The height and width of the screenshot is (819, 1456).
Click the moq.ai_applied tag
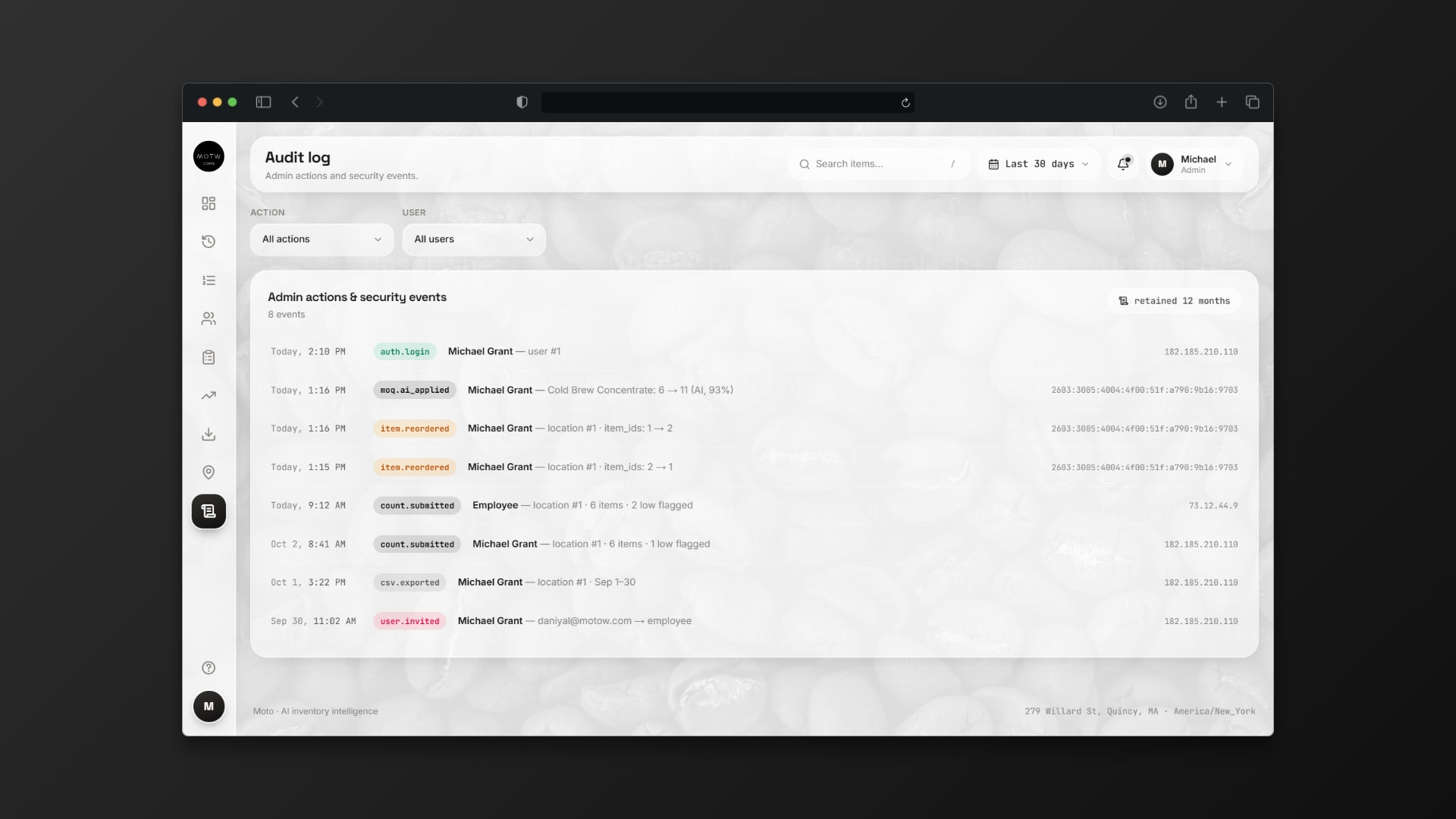point(415,391)
